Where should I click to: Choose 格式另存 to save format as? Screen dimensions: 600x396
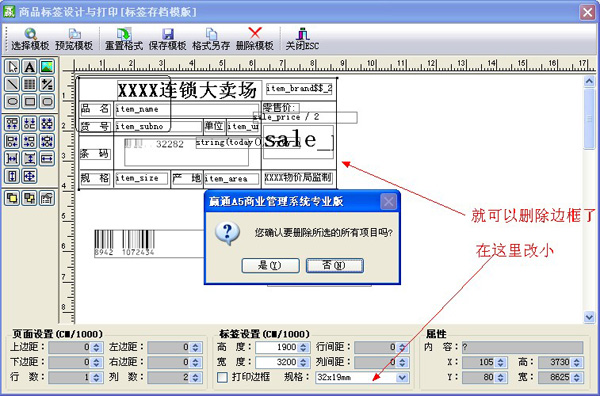[211, 39]
